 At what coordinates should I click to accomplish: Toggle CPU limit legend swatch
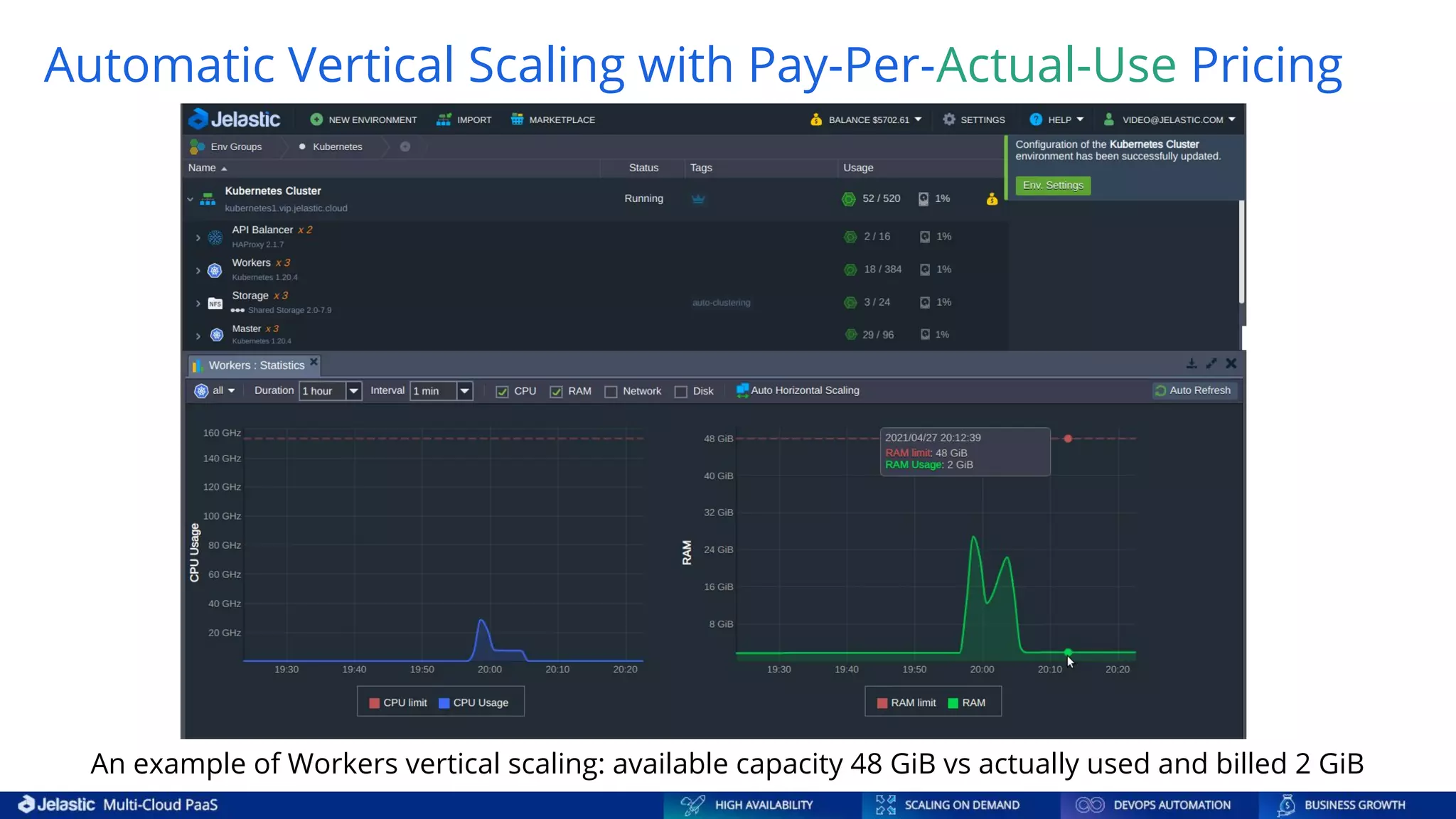click(x=375, y=703)
